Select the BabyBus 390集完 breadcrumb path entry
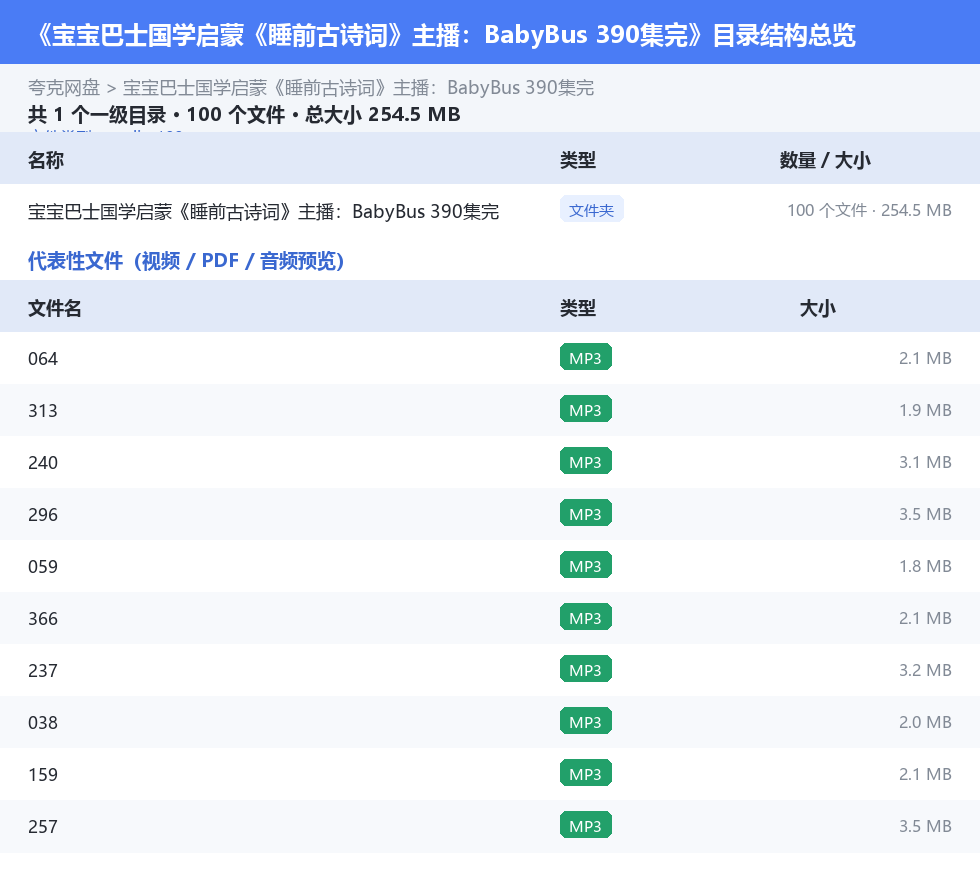 coord(358,88)
